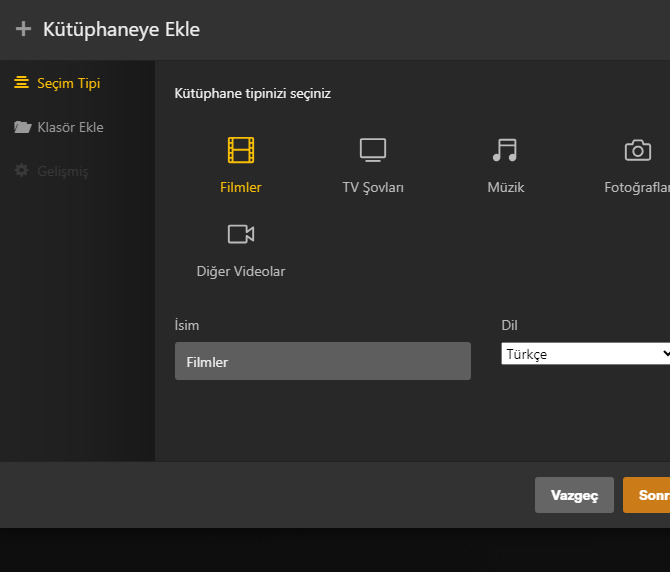The image size is (670, 572).
Task: Click the gear icon beside Gelişmiş
Action: pos(21,170)
